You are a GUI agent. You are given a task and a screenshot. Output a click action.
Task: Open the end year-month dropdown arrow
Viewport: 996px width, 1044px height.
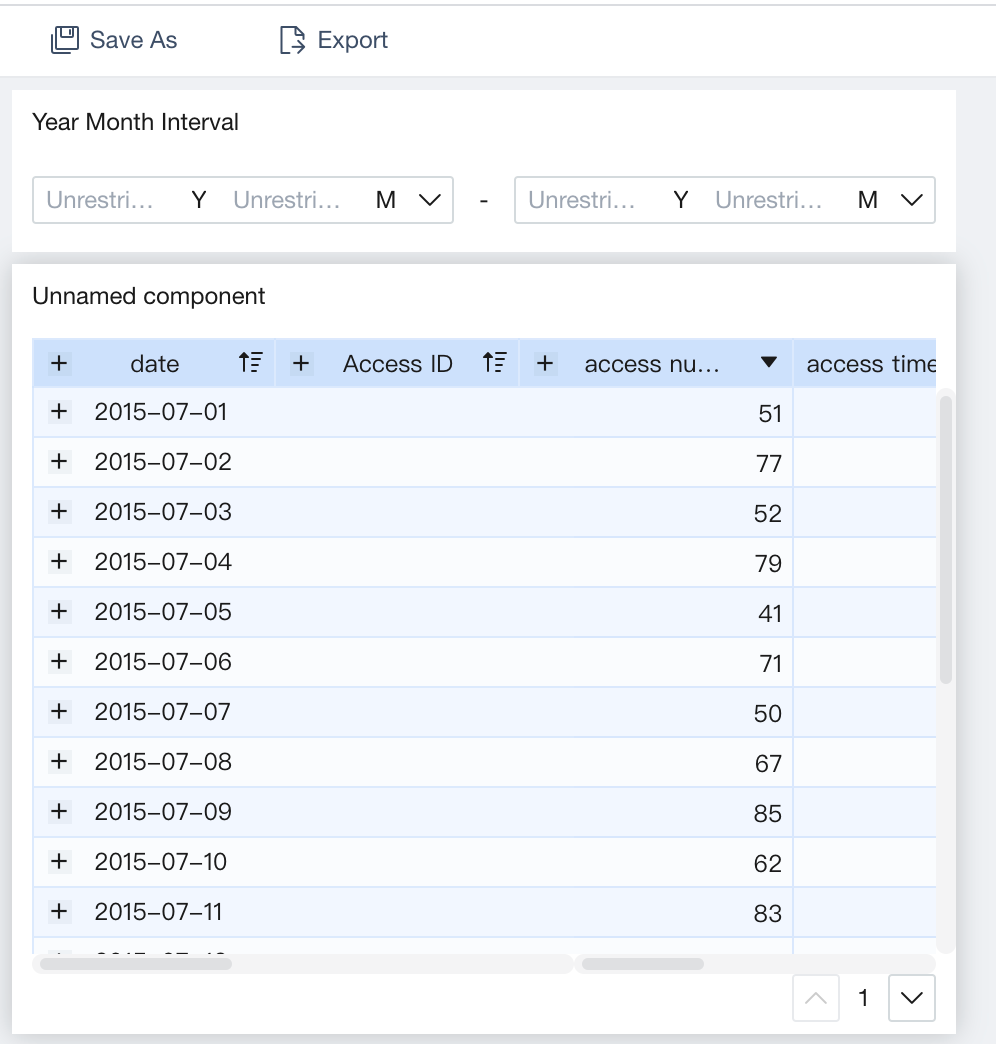pos(911,200)
